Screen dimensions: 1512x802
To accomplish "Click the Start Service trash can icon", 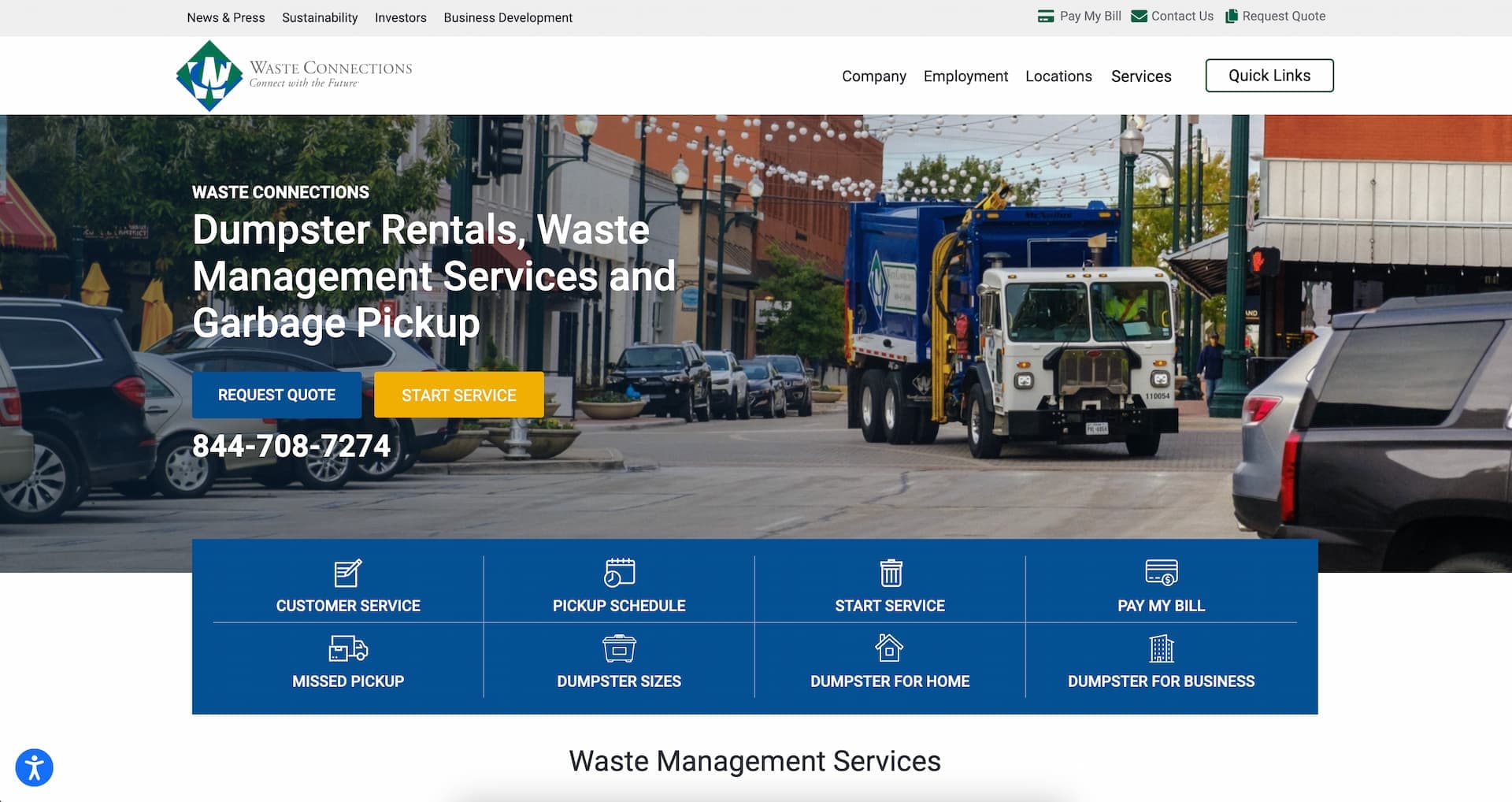I will click(891, 573).
